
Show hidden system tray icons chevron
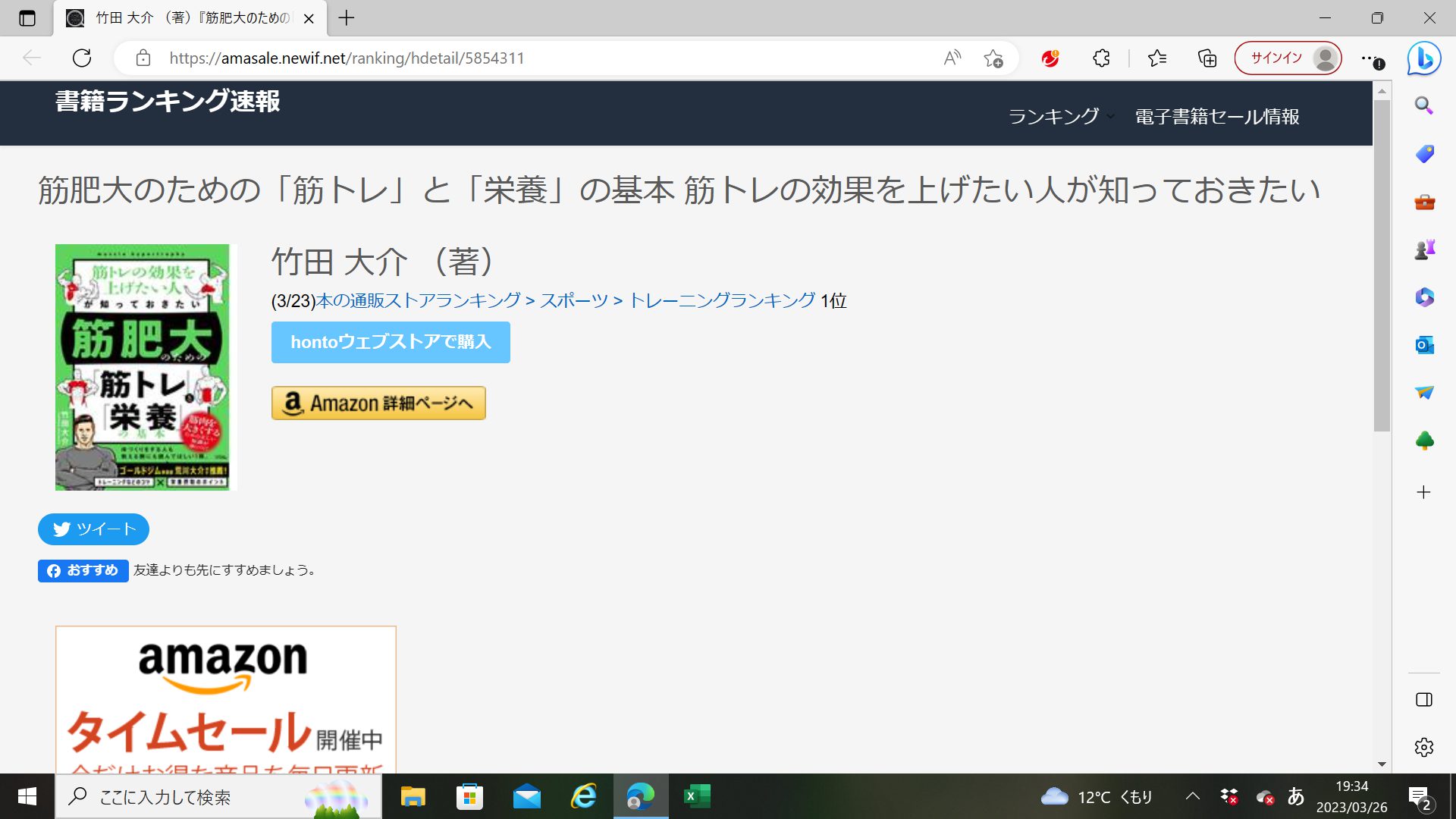click(1192, 796)
